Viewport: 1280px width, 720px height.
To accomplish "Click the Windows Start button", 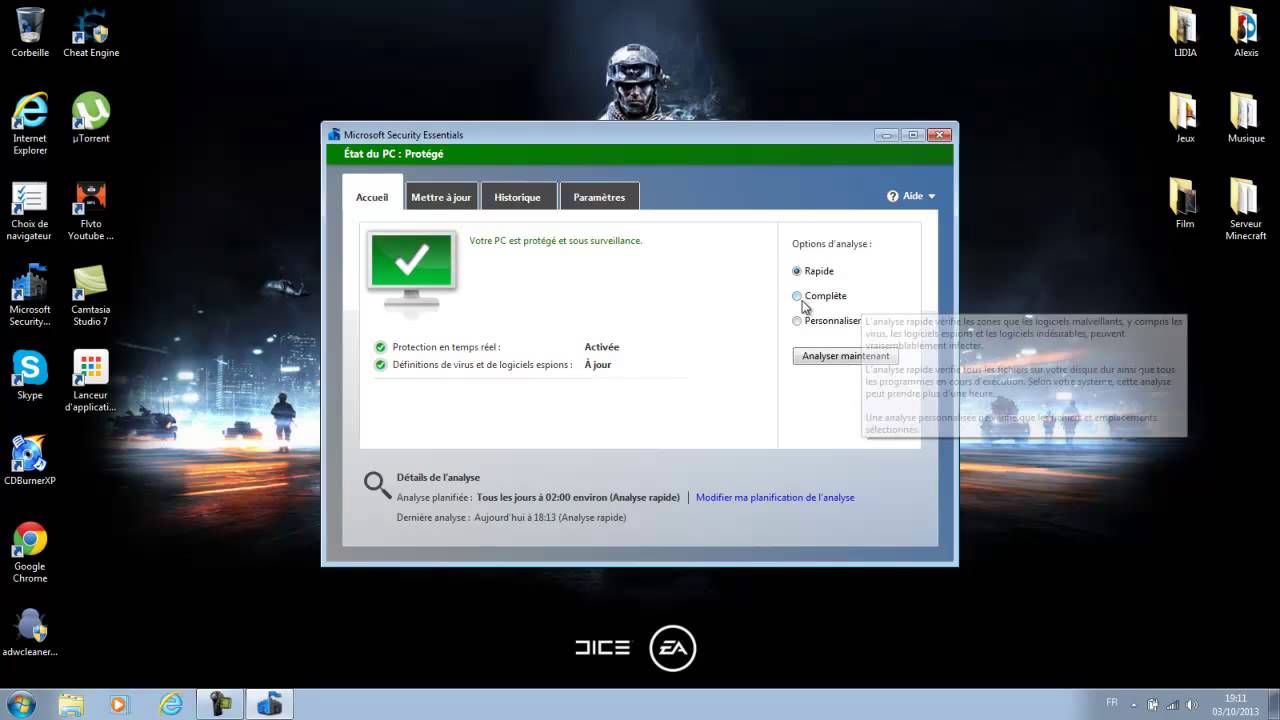I will pos(20,703).
